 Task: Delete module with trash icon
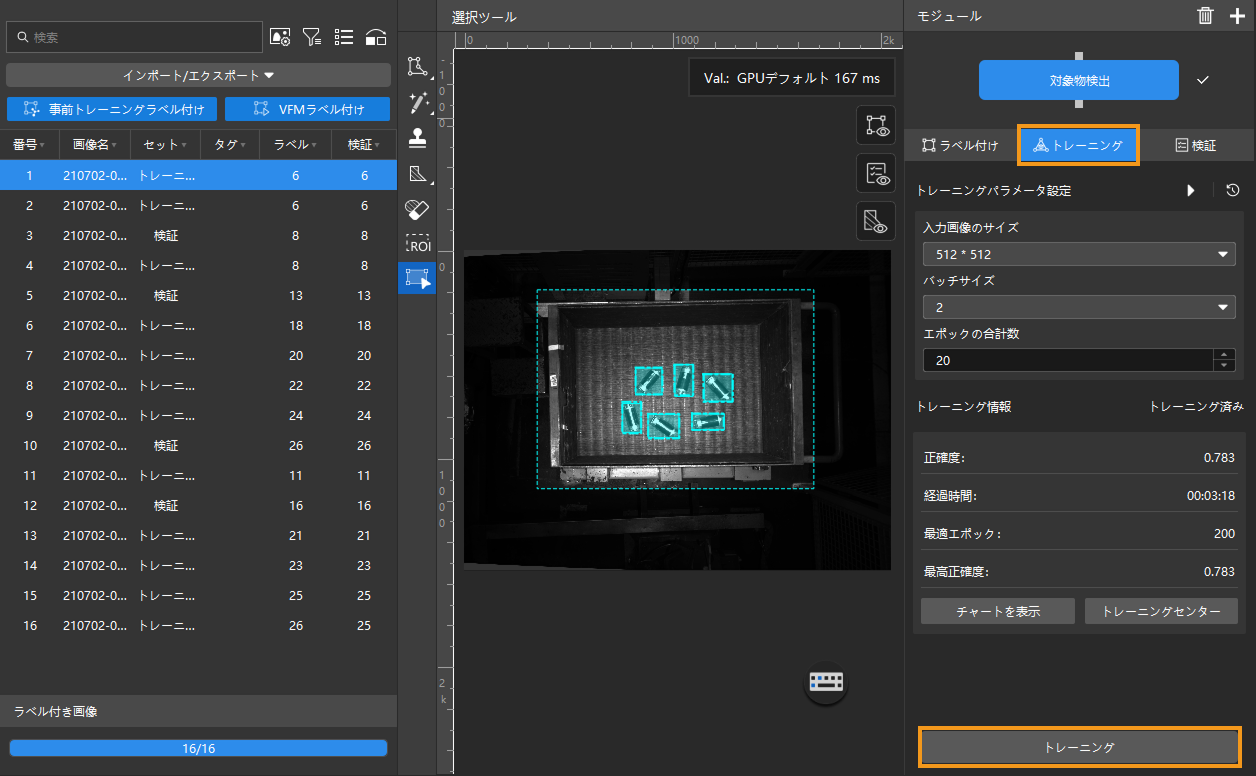point(1206,15)
